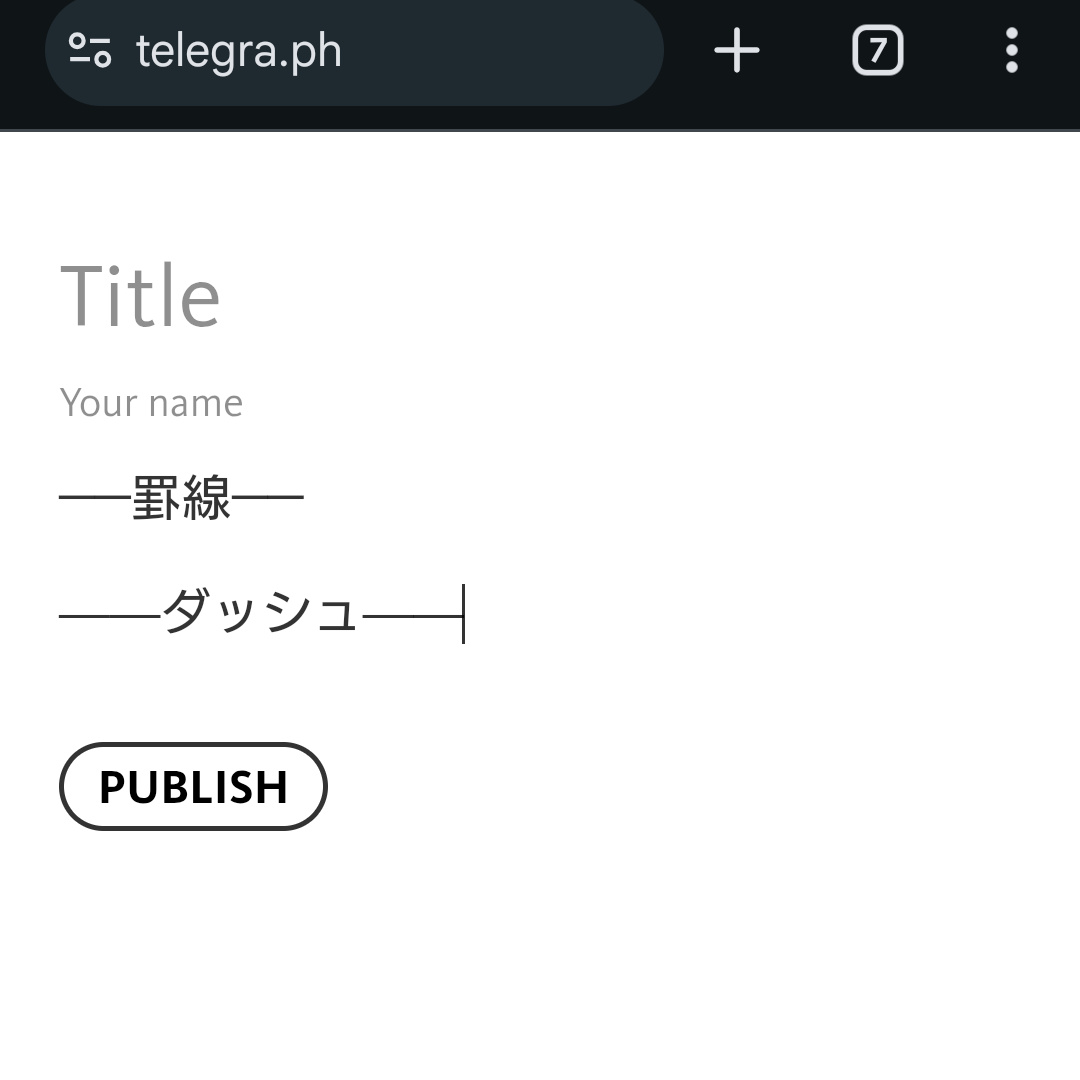Click the kanji character 線
The height and width of the screenshot is (1080, 1080).
206,498
